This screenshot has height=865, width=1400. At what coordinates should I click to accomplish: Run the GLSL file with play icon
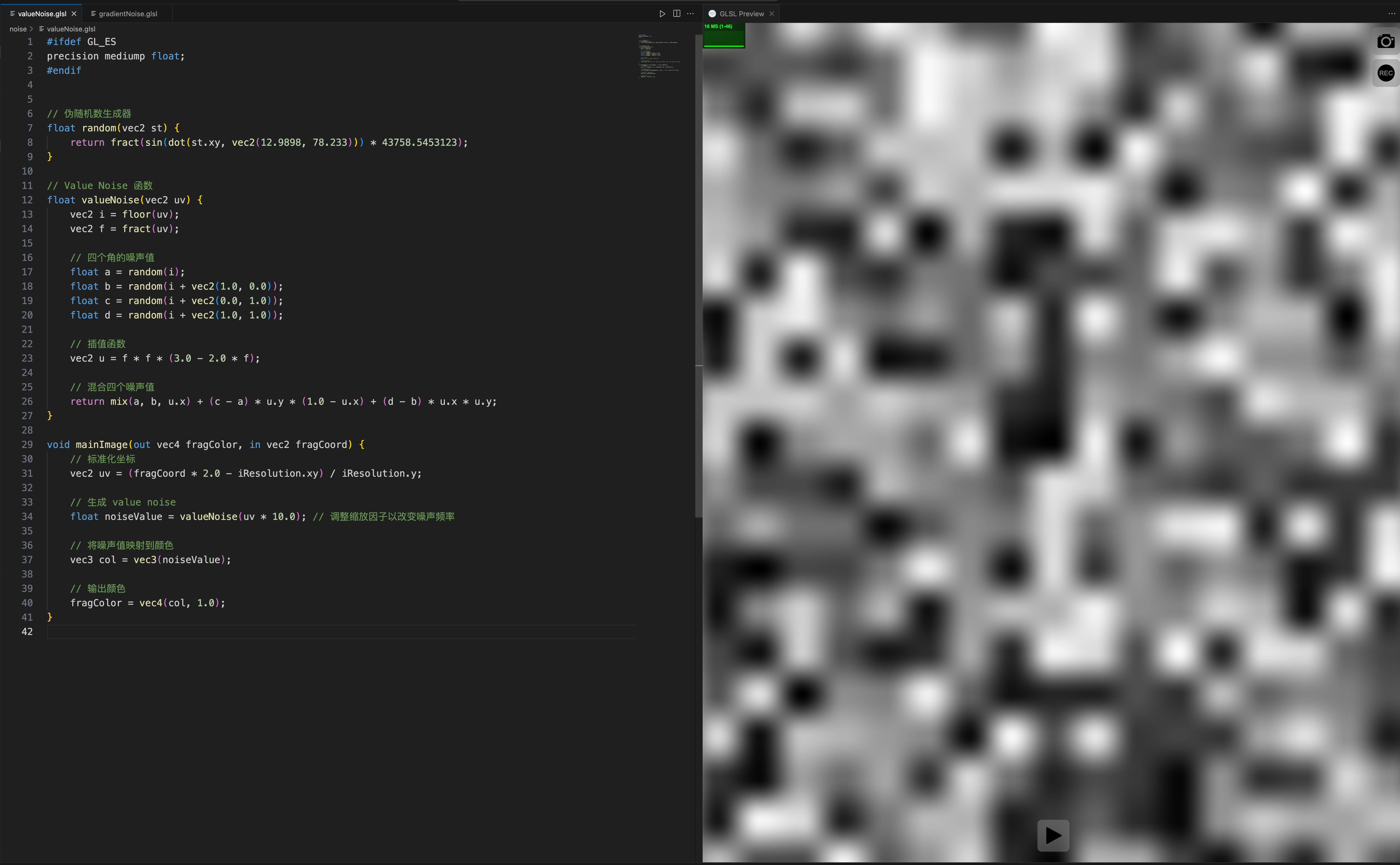pyautogui.click(x=662, y=14)
